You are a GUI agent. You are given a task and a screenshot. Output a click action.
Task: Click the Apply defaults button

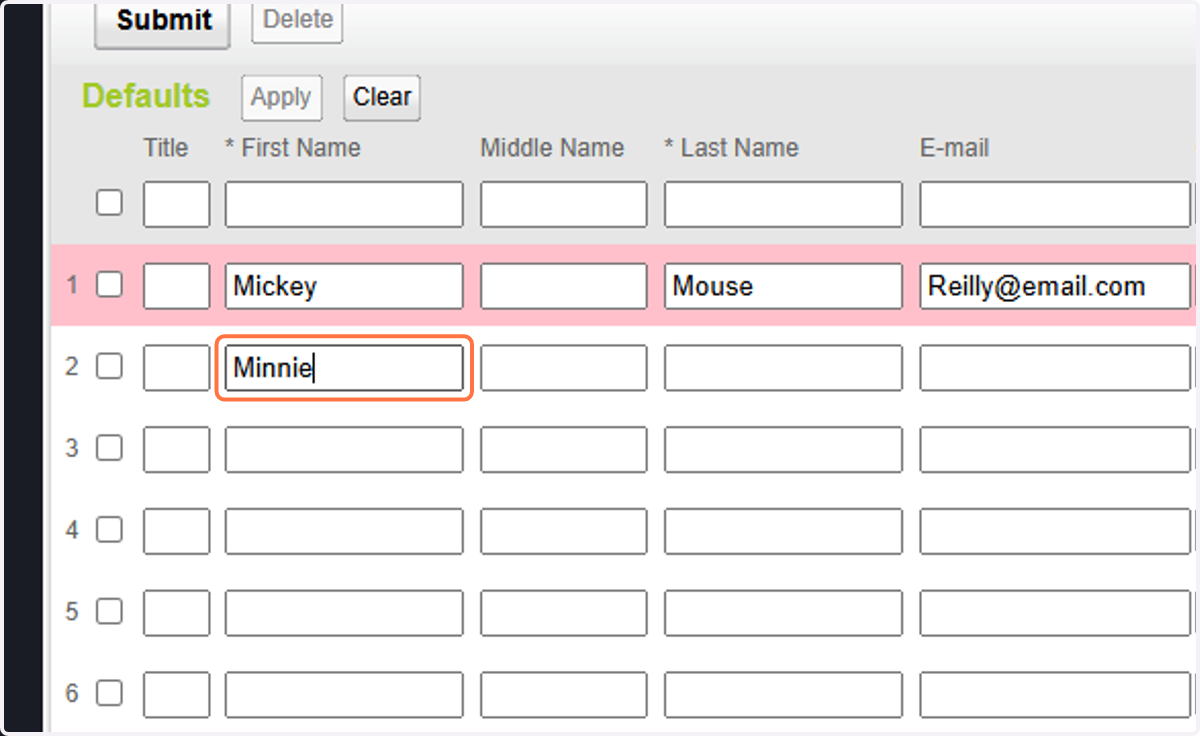[x=281, y=98]
